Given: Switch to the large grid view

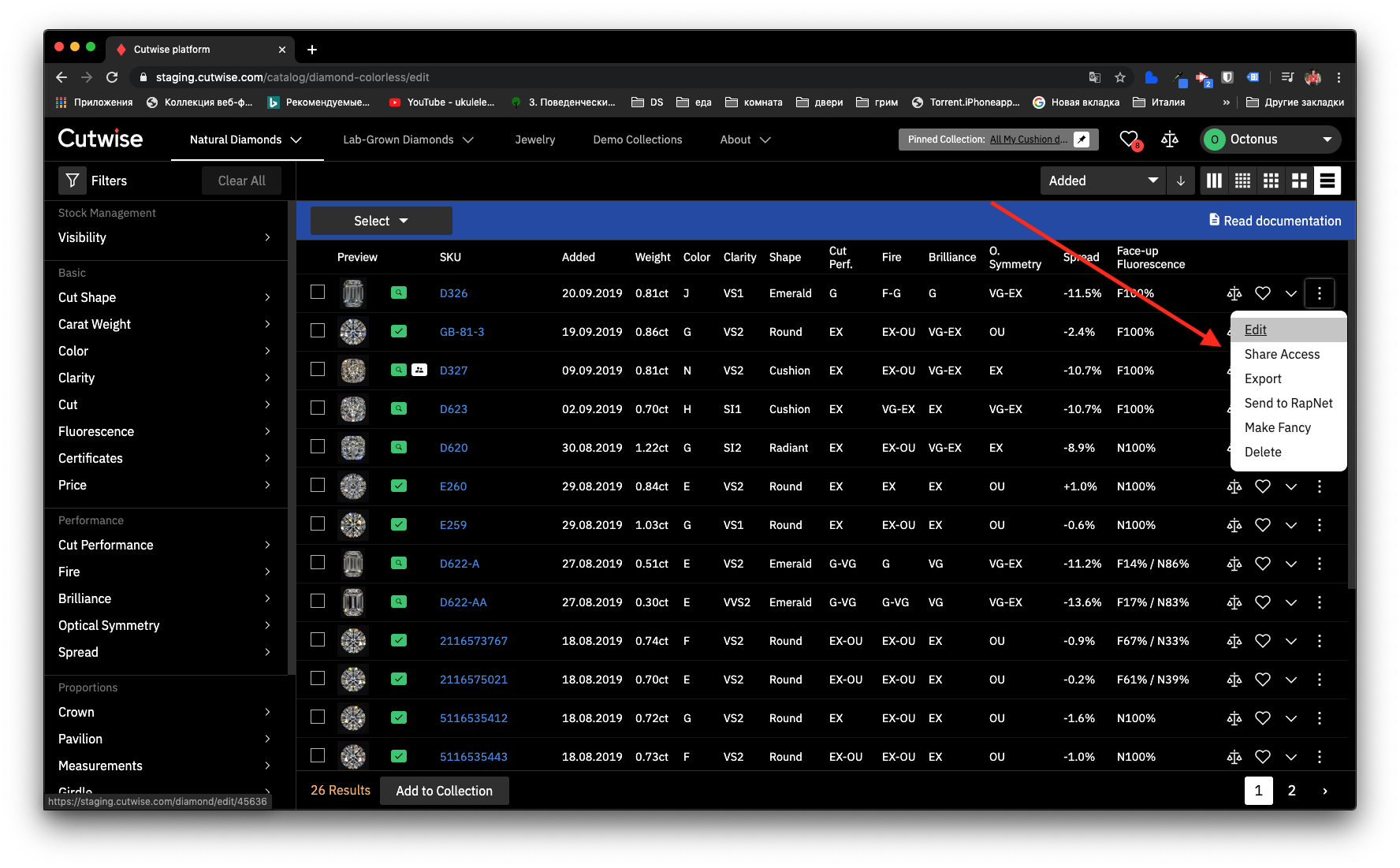Looking at the screenshot, I should pyautogui.click(x=1299, y=181).
